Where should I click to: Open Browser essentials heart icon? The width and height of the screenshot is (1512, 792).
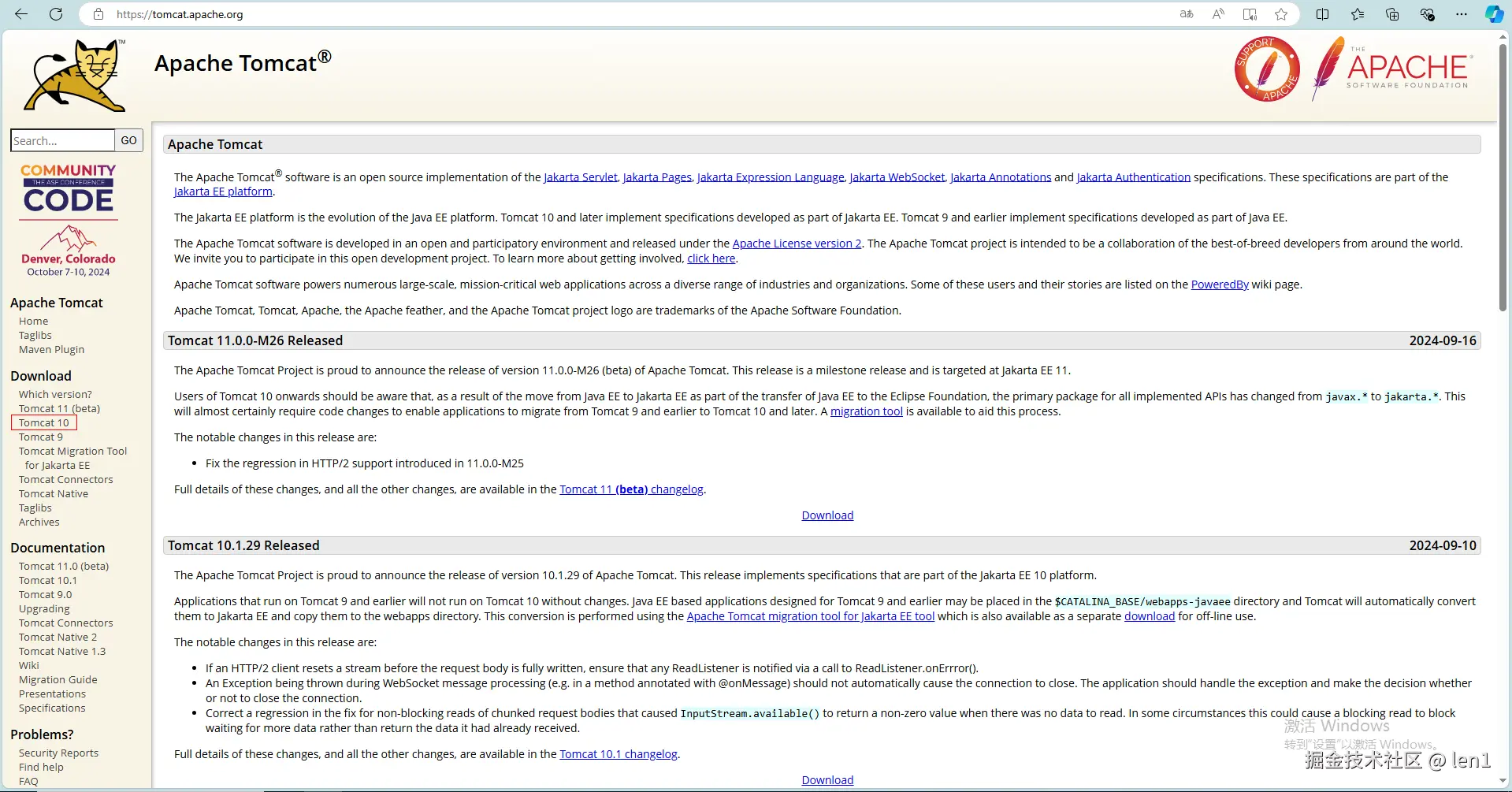click(x=1427, y=14)
